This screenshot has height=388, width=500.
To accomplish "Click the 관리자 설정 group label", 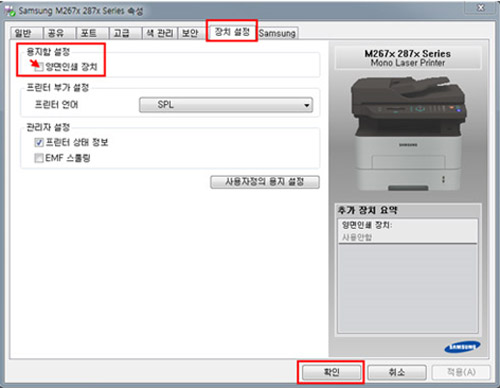I will pyautogui.click(x=48, y=127).
